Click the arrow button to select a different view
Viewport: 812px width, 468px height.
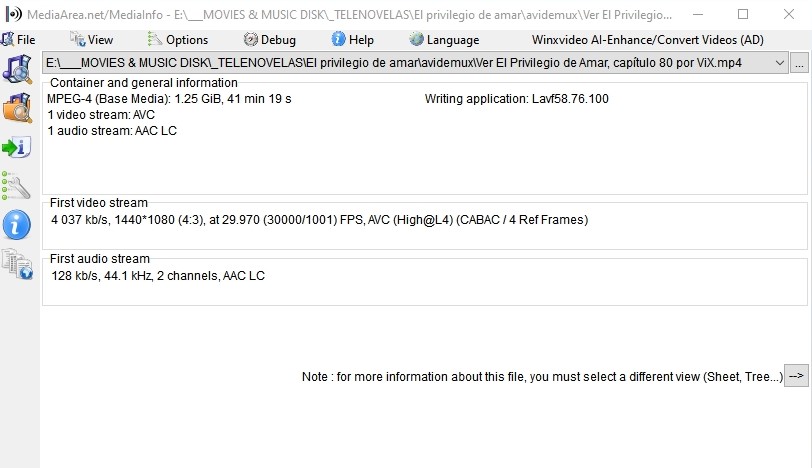(796, 376)
